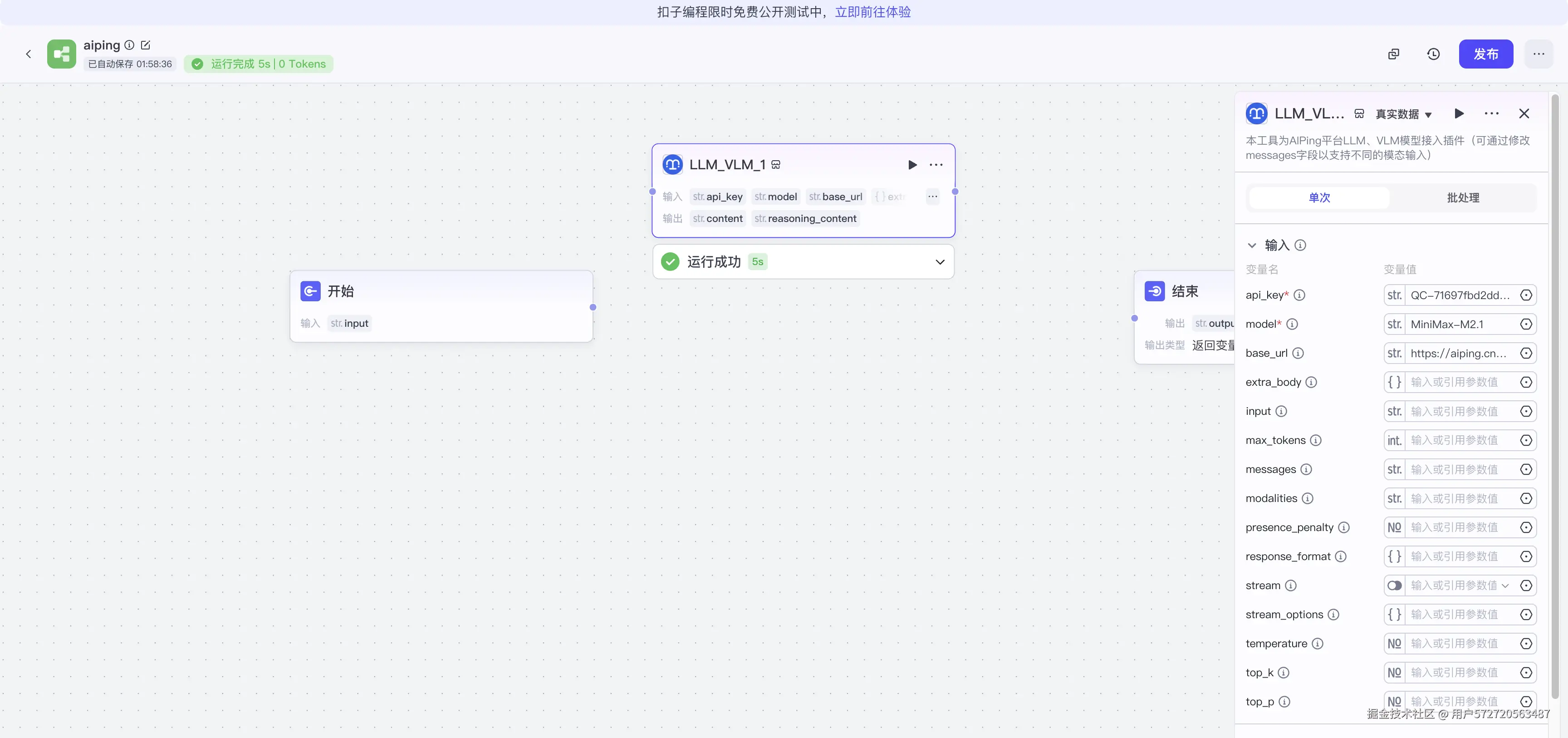The height and width of the screenshot is (738, 1568).
Task: Click info icon next to api_key label
Action: [x=1299, y=295]
